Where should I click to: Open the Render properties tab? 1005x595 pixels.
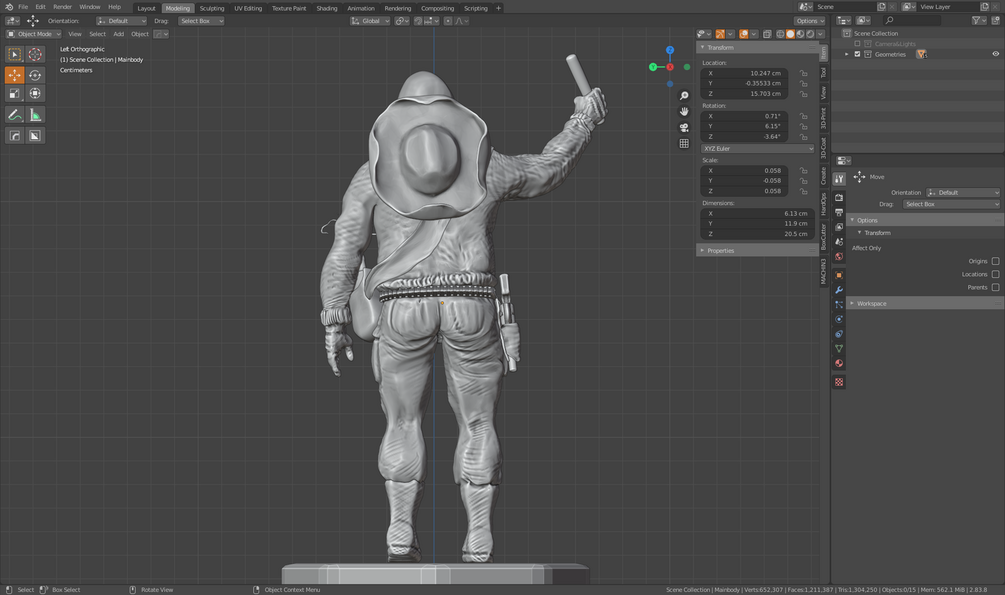[839, 197]
